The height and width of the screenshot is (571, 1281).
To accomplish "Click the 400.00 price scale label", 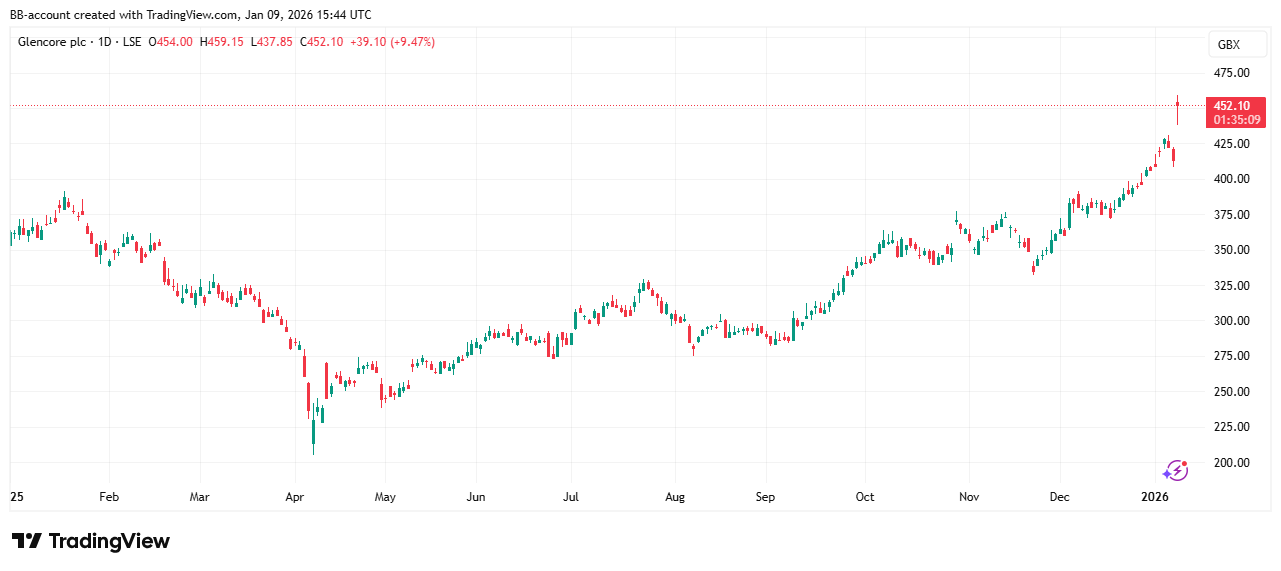I will coord(1231,179).
